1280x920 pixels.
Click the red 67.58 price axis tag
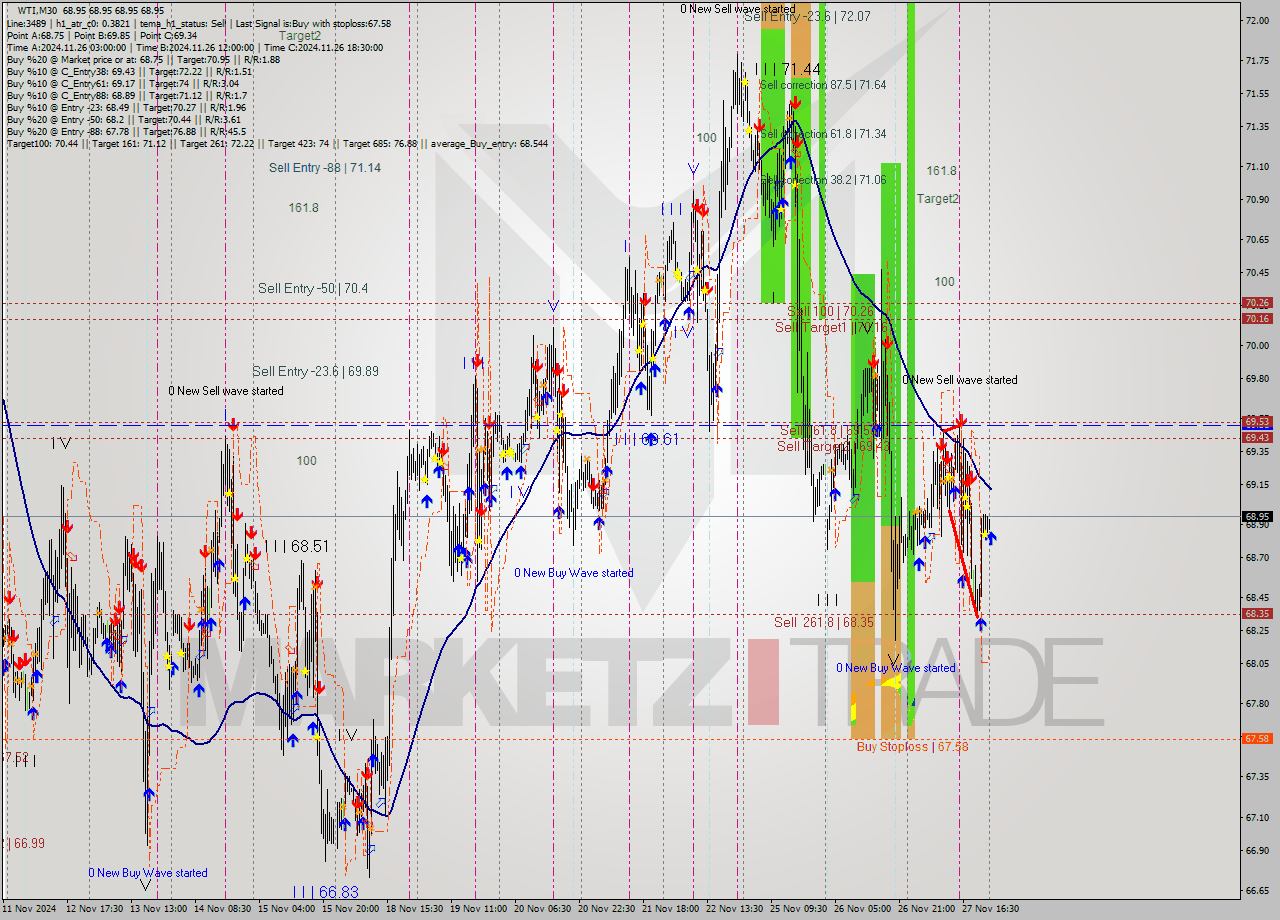tap(1257, 738)
